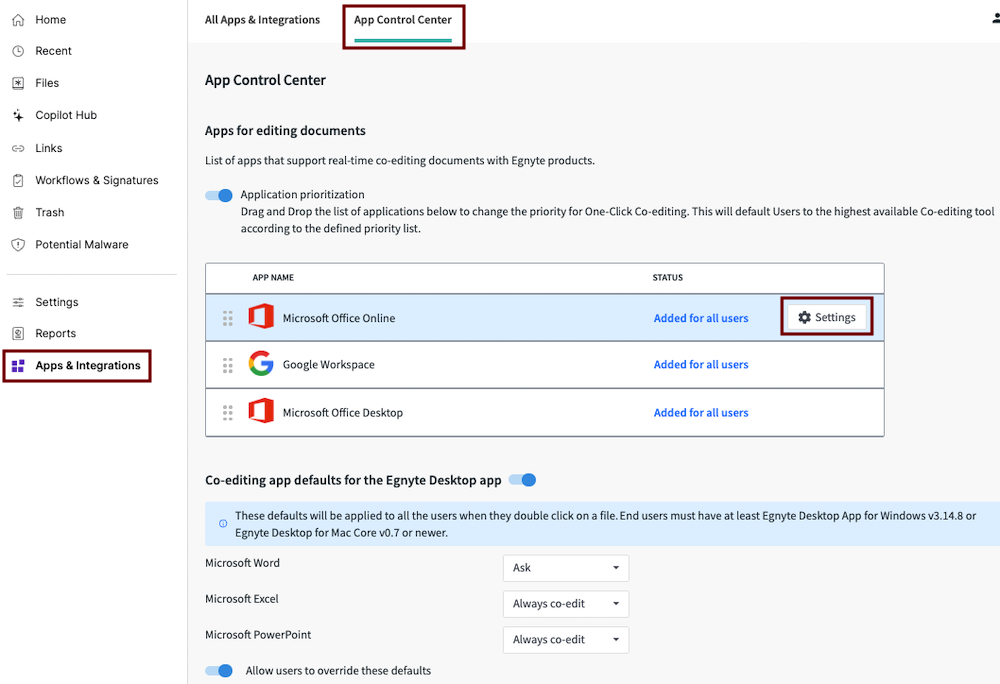Click the gear icon in the Settings button
Screen dimensions: 1000x684
coord(804,317)
